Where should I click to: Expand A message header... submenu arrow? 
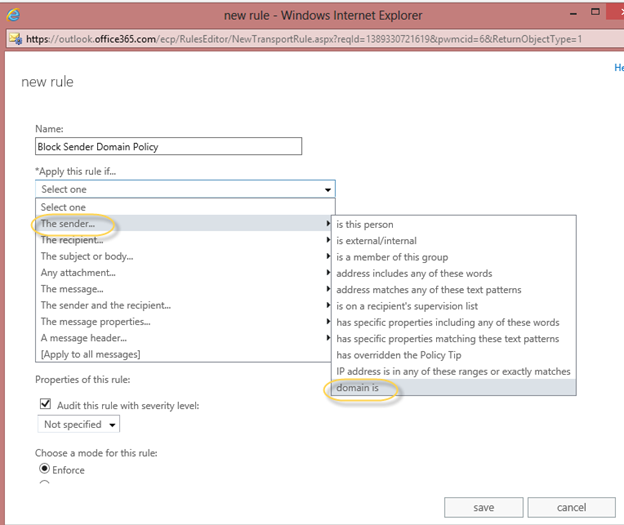click(328, 338)
